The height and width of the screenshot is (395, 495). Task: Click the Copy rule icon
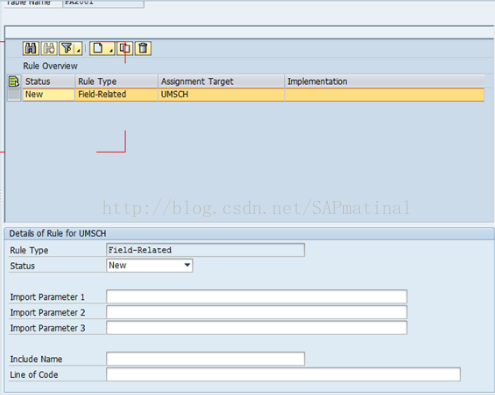(x=125, y=48)
